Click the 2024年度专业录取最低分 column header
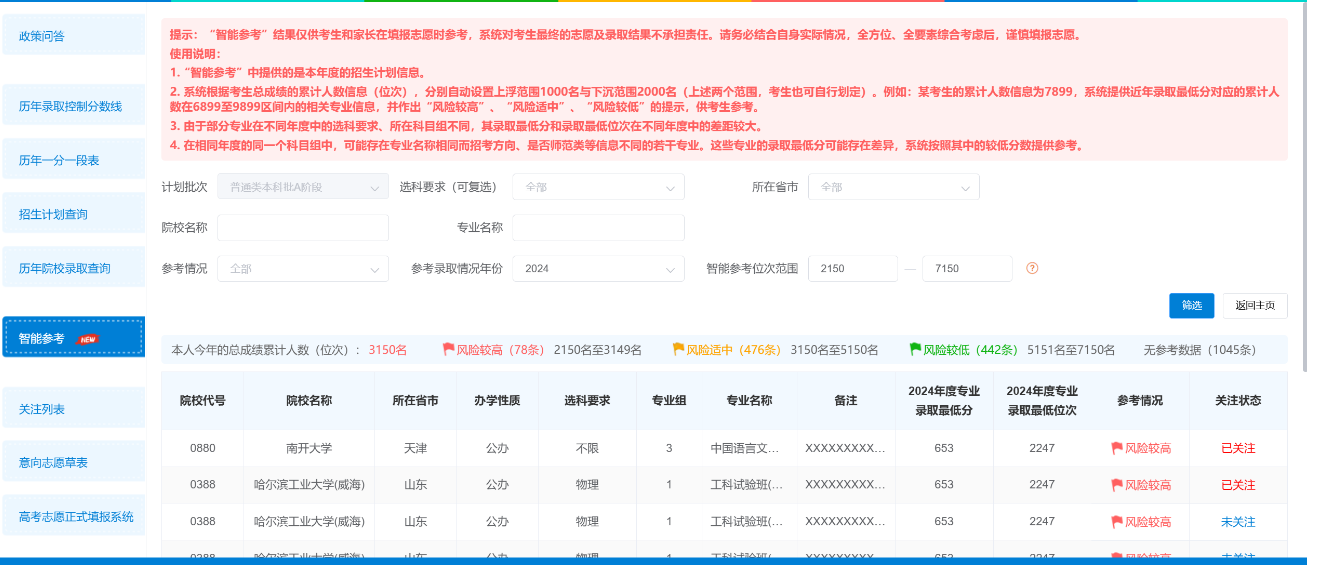The width and height of the screenshot is (1323, 565). click(944, 400)
